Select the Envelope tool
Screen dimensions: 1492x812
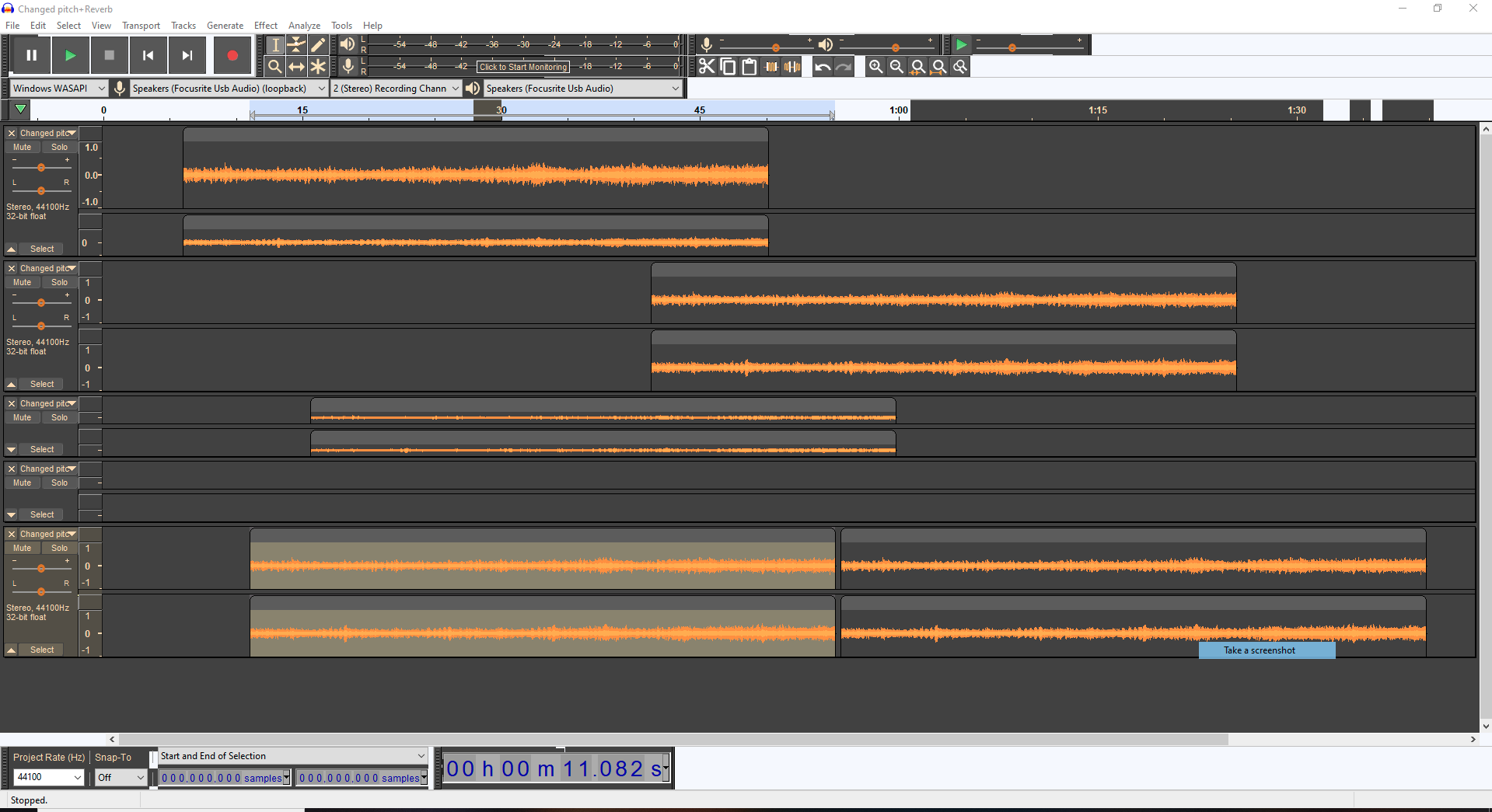click(x=297, y=44)
